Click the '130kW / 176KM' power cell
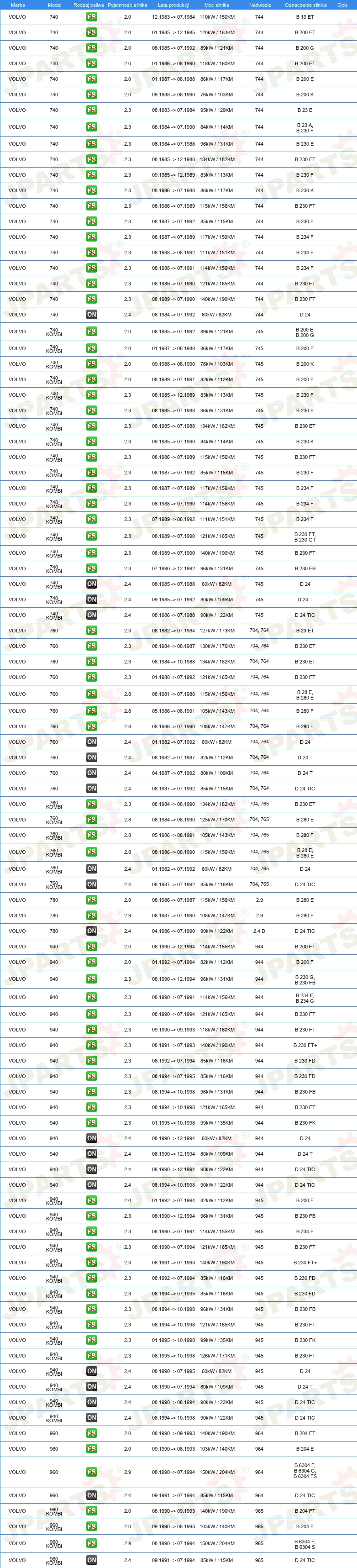The image size is (357, 1568). tap(216, 647)
